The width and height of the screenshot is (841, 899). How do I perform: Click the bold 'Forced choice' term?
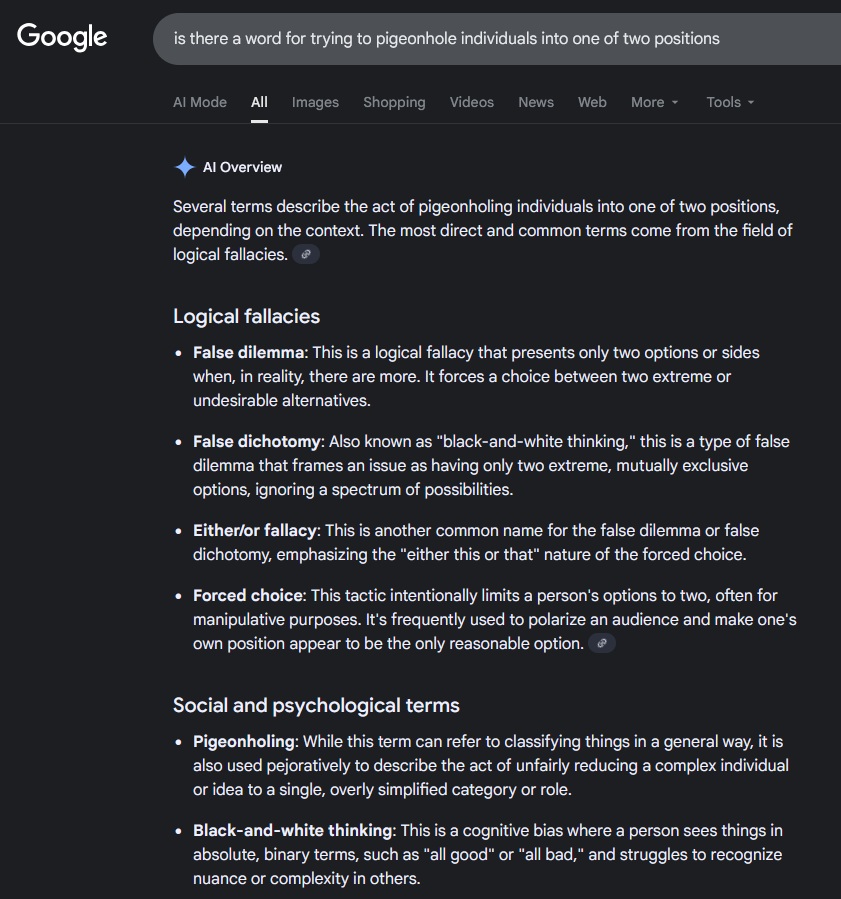pos(248,596)
